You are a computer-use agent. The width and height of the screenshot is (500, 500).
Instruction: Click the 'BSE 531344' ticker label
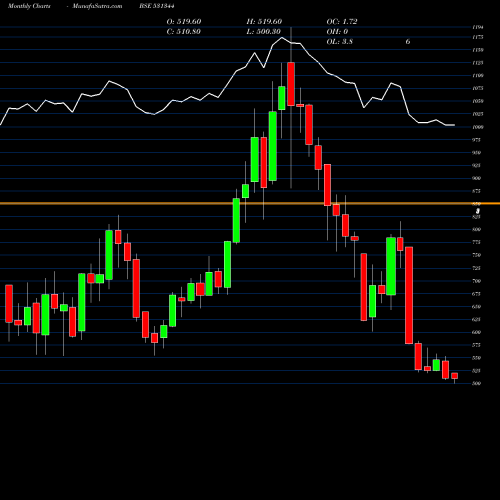coord(157,6)
